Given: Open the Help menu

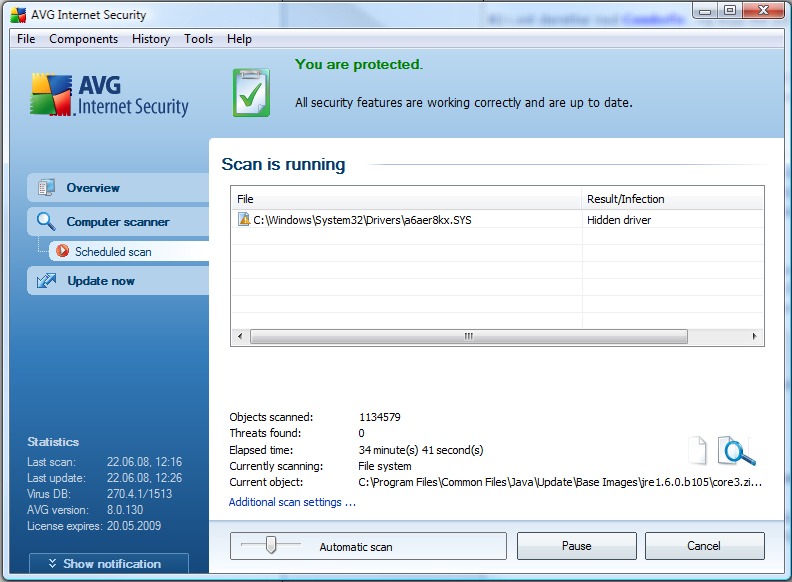Looking at the screenshot, I should coord(239,39).
